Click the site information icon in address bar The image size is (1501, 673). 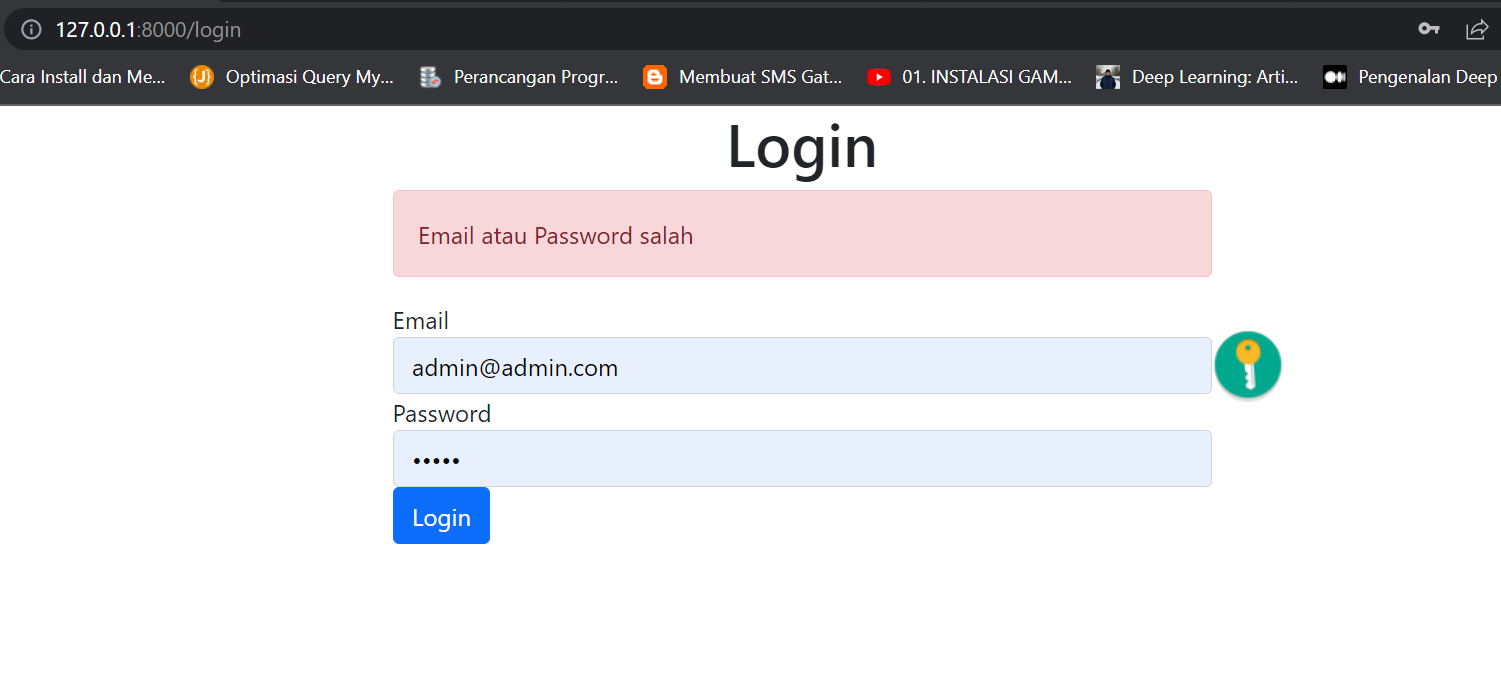[x=31, y=30]
